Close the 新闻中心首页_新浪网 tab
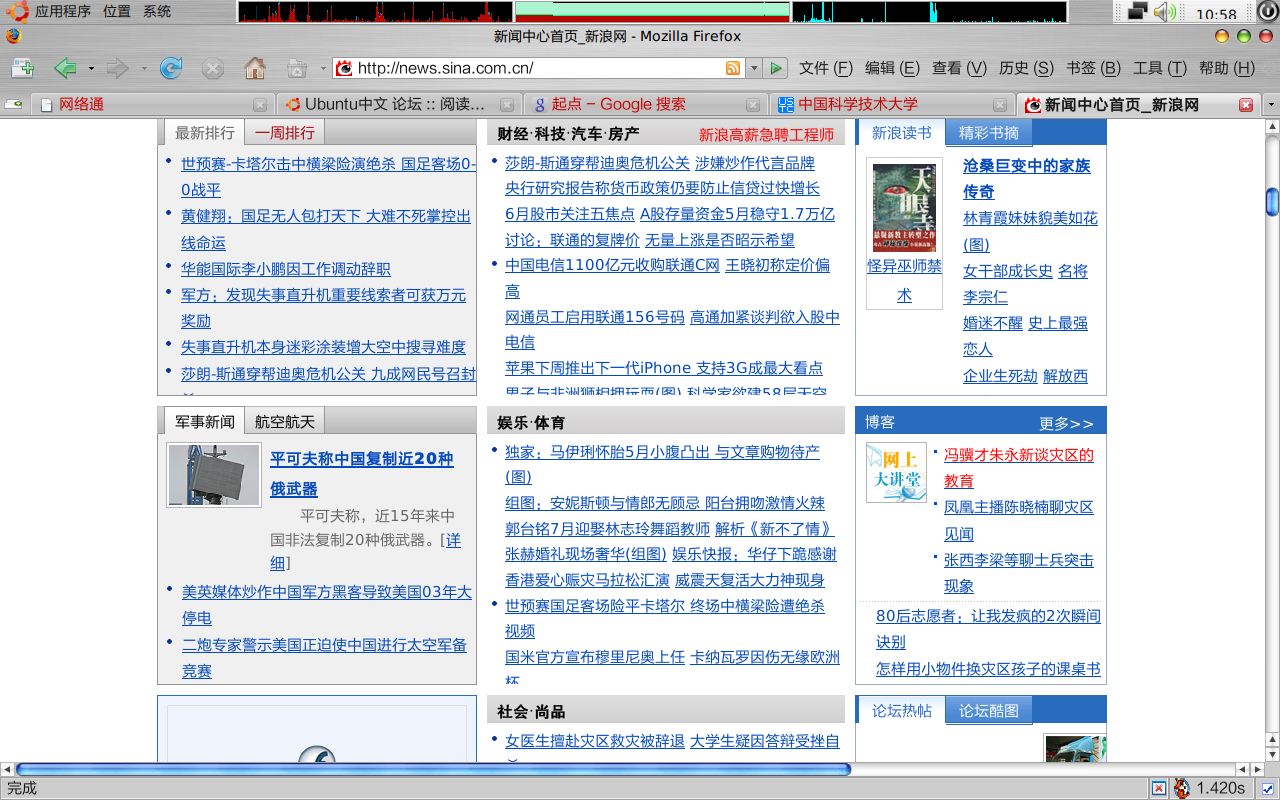The width and height of the screenshot is (1280, 800). [1246, 104]
